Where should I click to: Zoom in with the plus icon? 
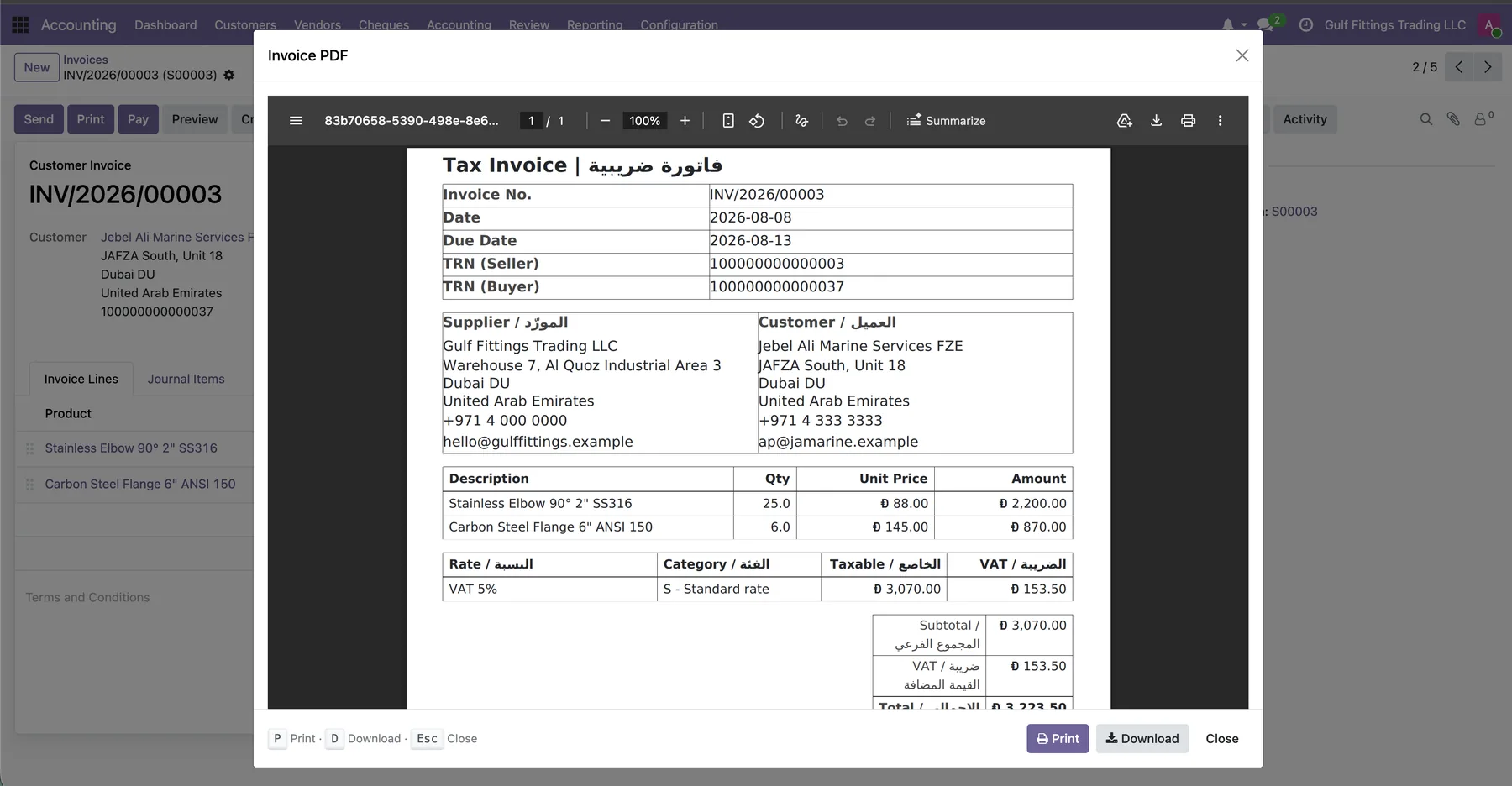685,121
